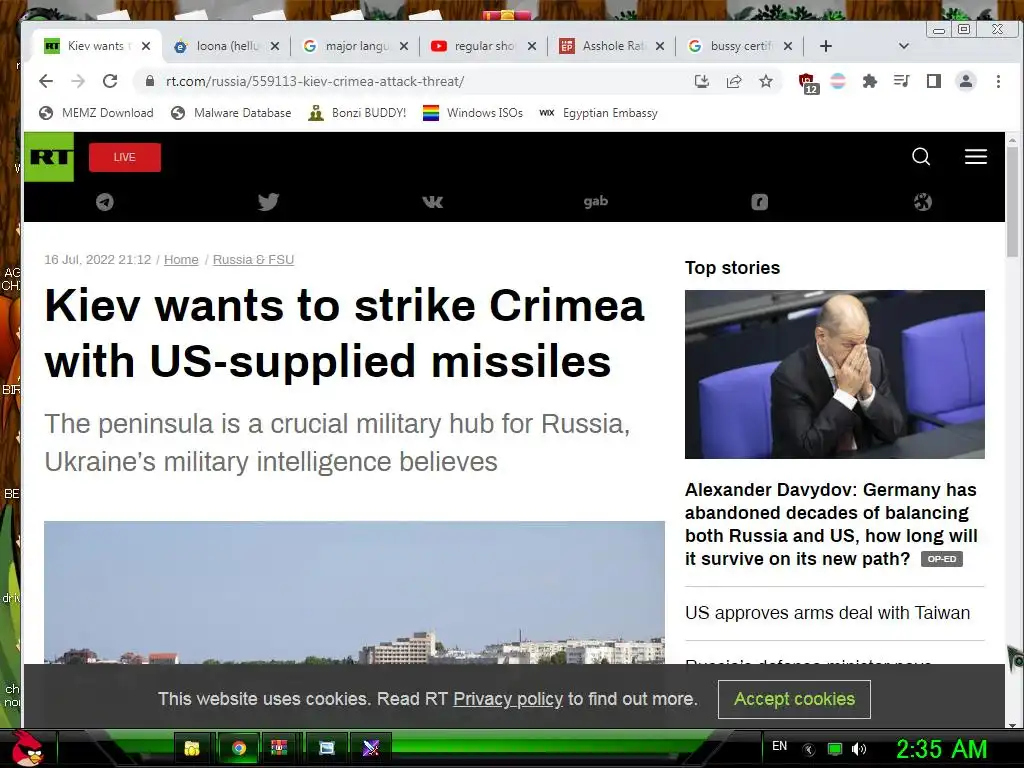
Task: Toggle the browser side panel
Action: click(934, 81)
